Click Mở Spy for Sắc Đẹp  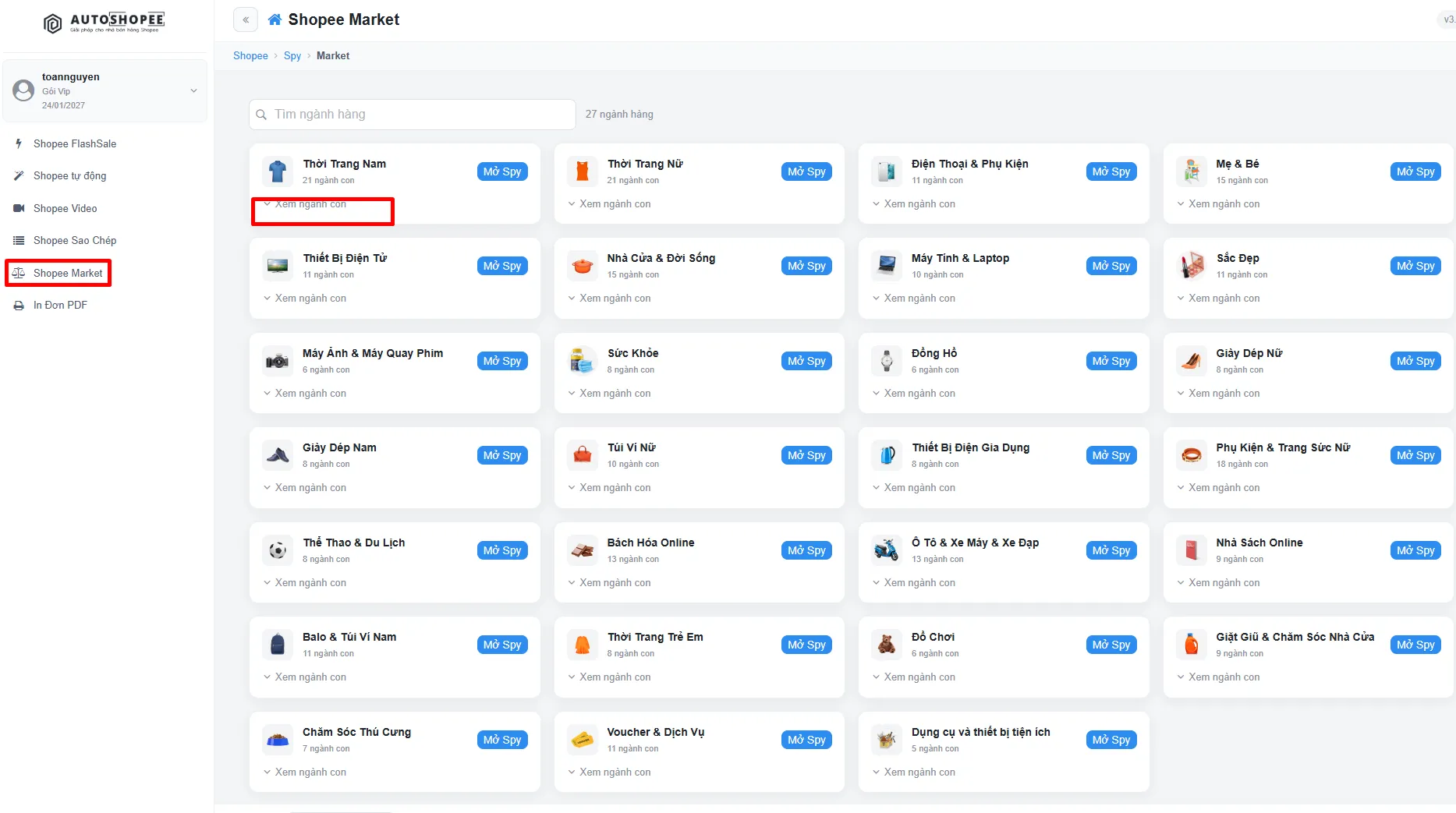coord(1415,266)
